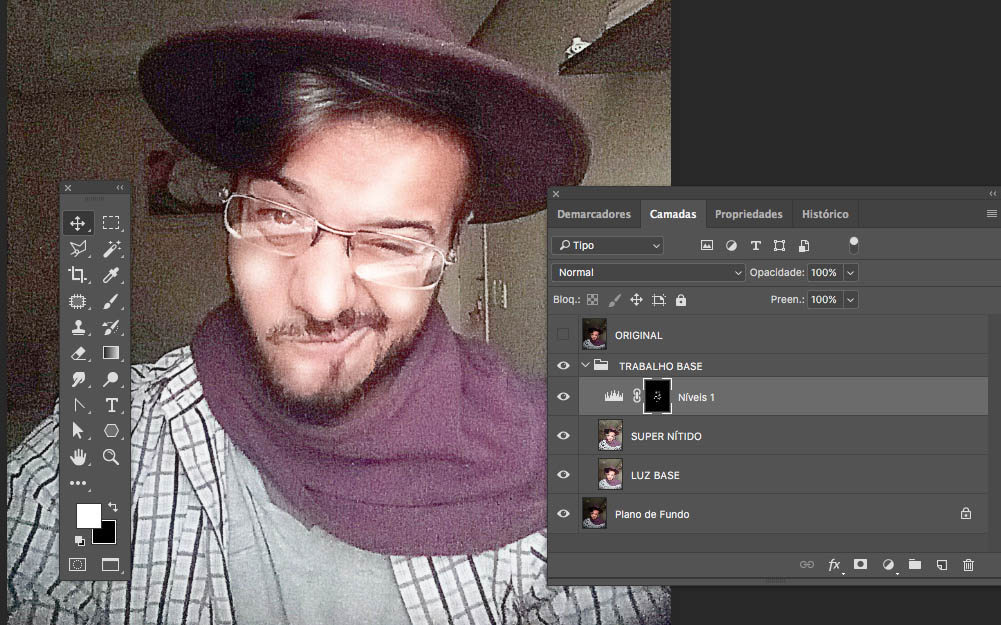Hide the SUPER NÍTIDO layer

(563, 435)
